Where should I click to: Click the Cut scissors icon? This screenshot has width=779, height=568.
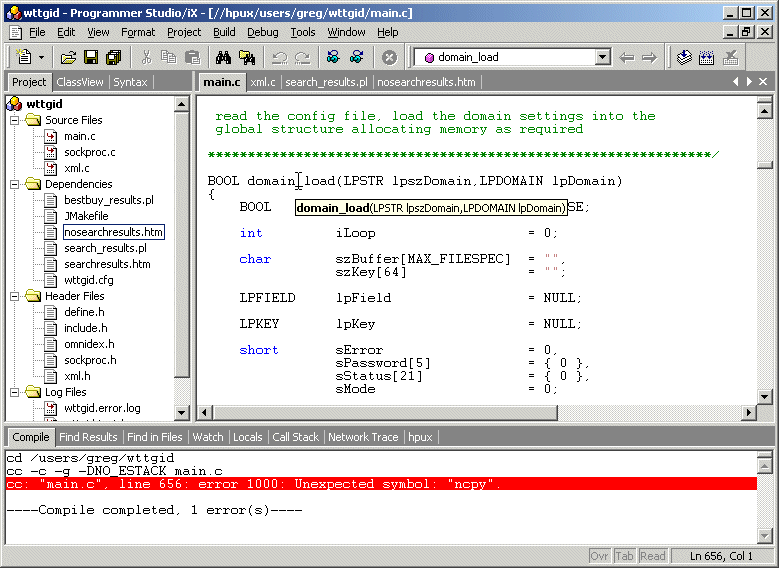[x=146, y=58]
